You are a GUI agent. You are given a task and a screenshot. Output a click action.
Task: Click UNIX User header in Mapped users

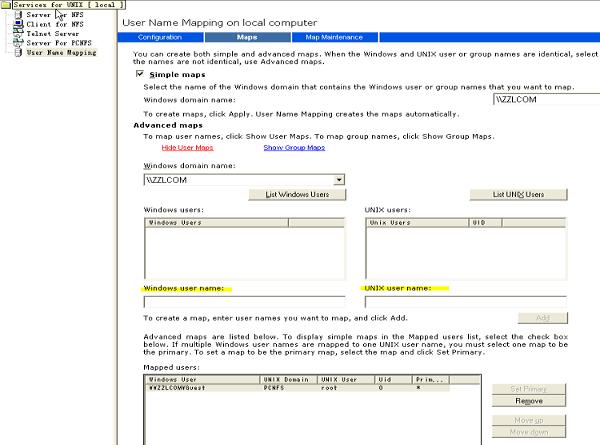(346, 380)
